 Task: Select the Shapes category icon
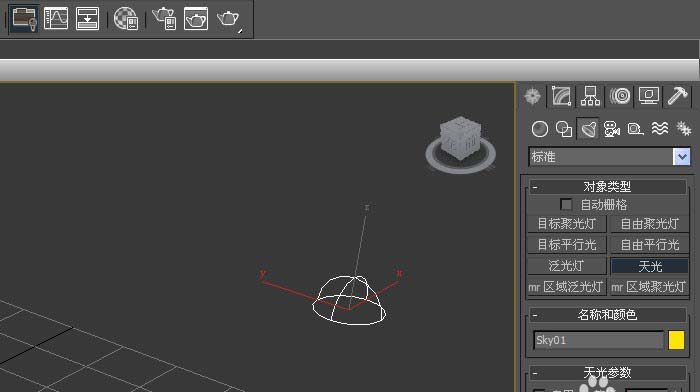(564, 129)
